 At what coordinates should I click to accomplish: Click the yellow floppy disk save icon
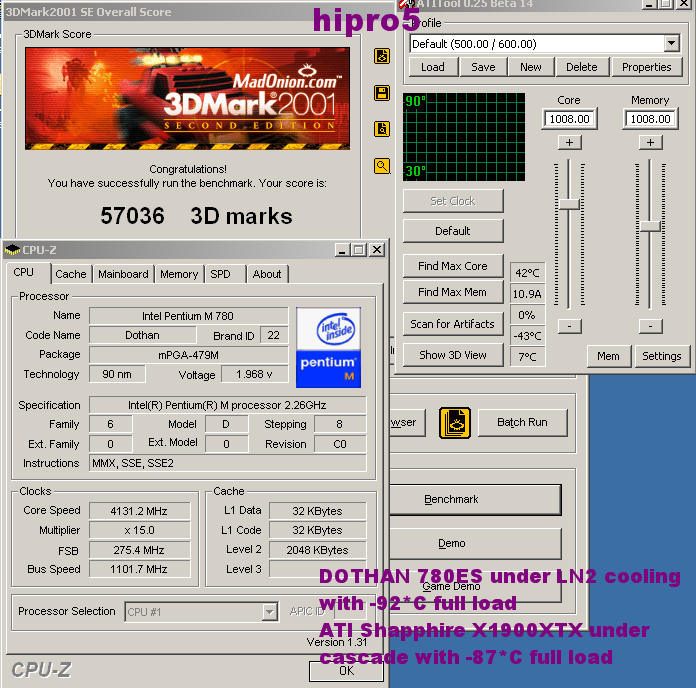point(382,93)
